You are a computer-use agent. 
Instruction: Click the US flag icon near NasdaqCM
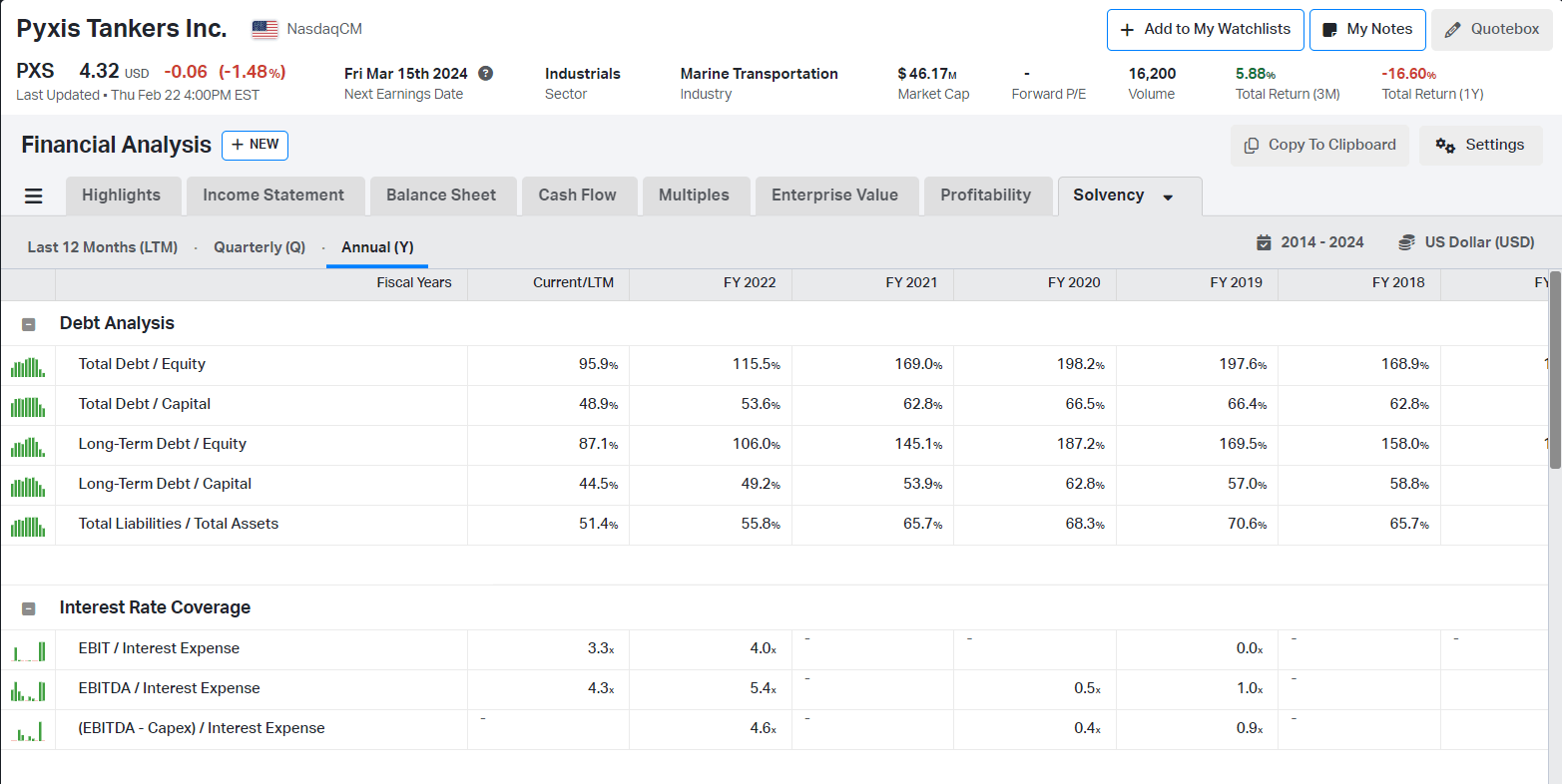tap(264, 30)
